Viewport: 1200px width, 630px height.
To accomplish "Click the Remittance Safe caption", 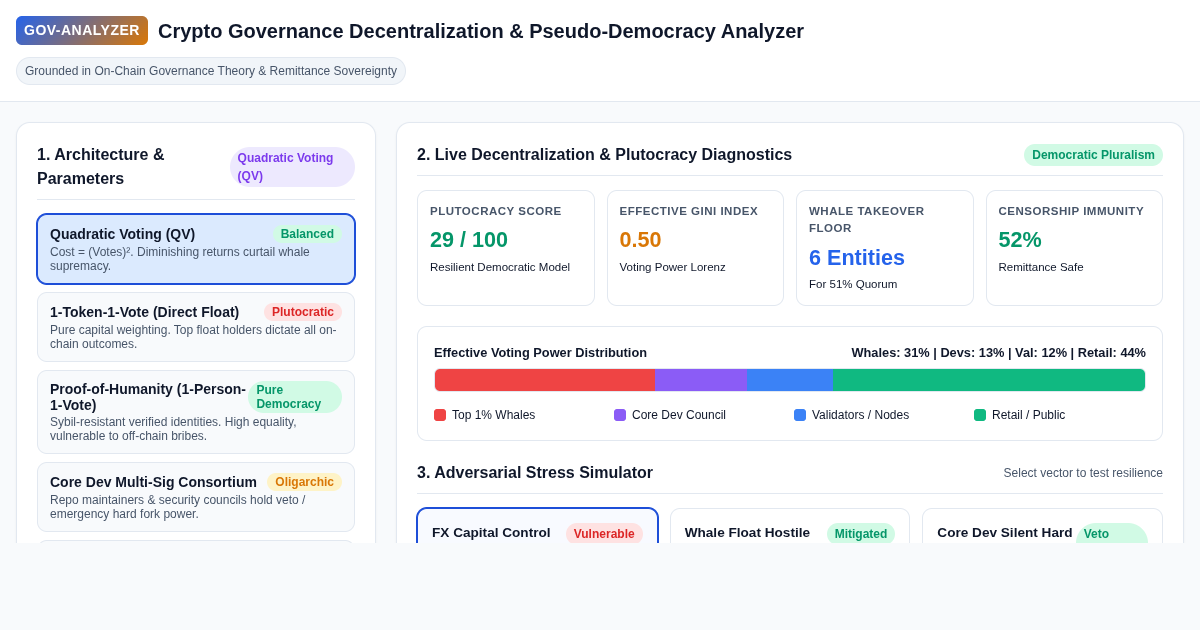I will pyautogui.click(x=1041, y=267).
